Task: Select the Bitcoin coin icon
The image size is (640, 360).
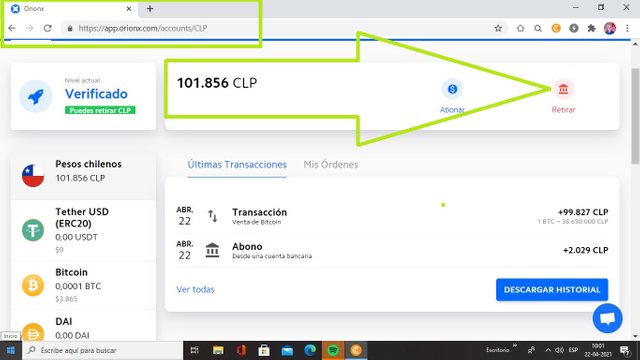Action: pyautogui.click(x=33, y=285)
